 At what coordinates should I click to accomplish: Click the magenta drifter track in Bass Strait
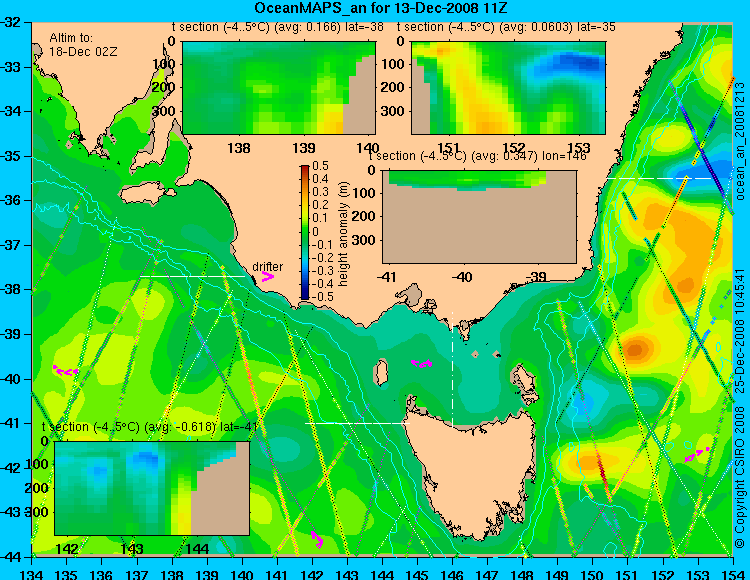coord(421,364)
